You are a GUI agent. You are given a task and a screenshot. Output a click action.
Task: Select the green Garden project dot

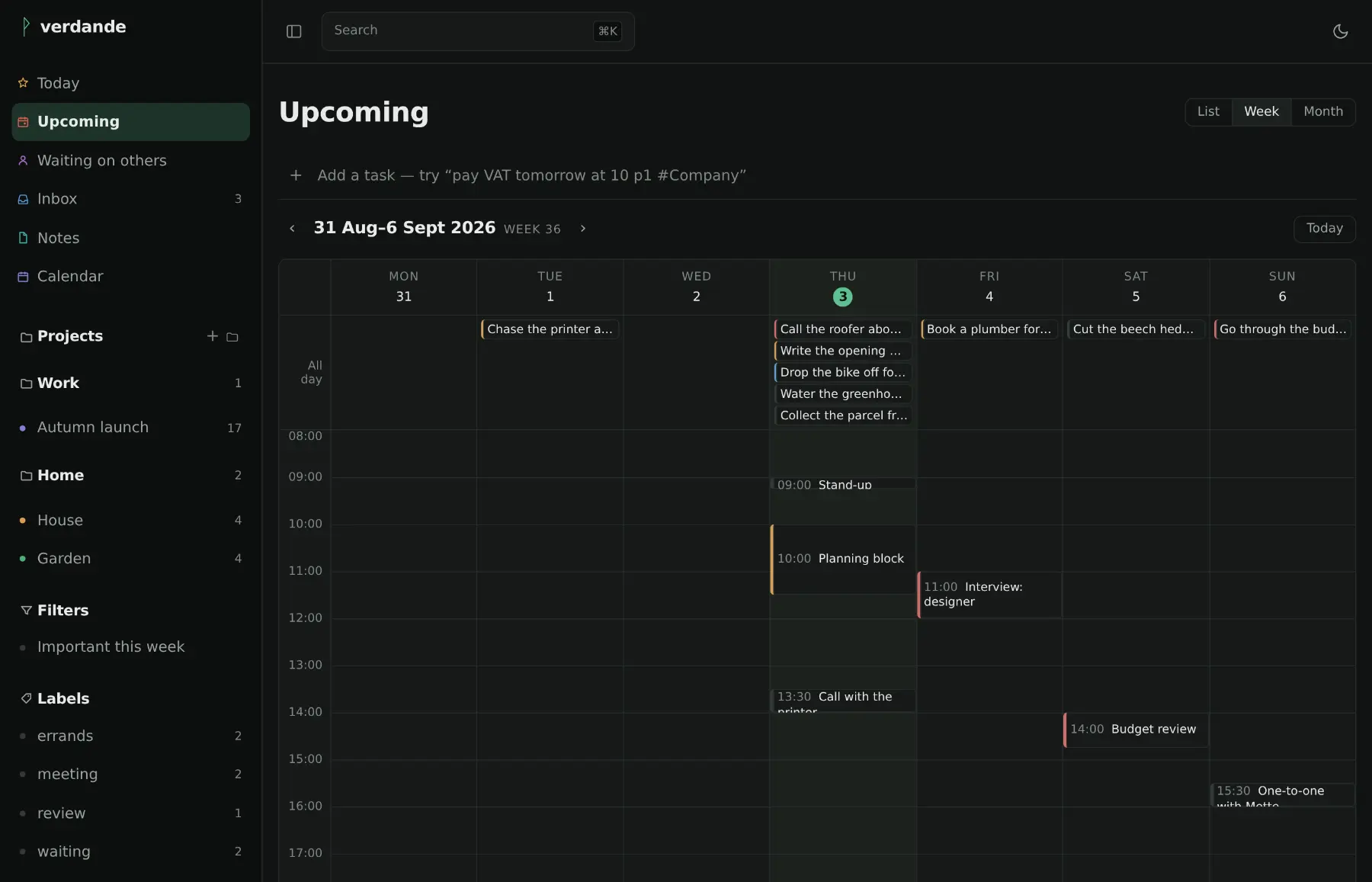(x=22, y=559)
